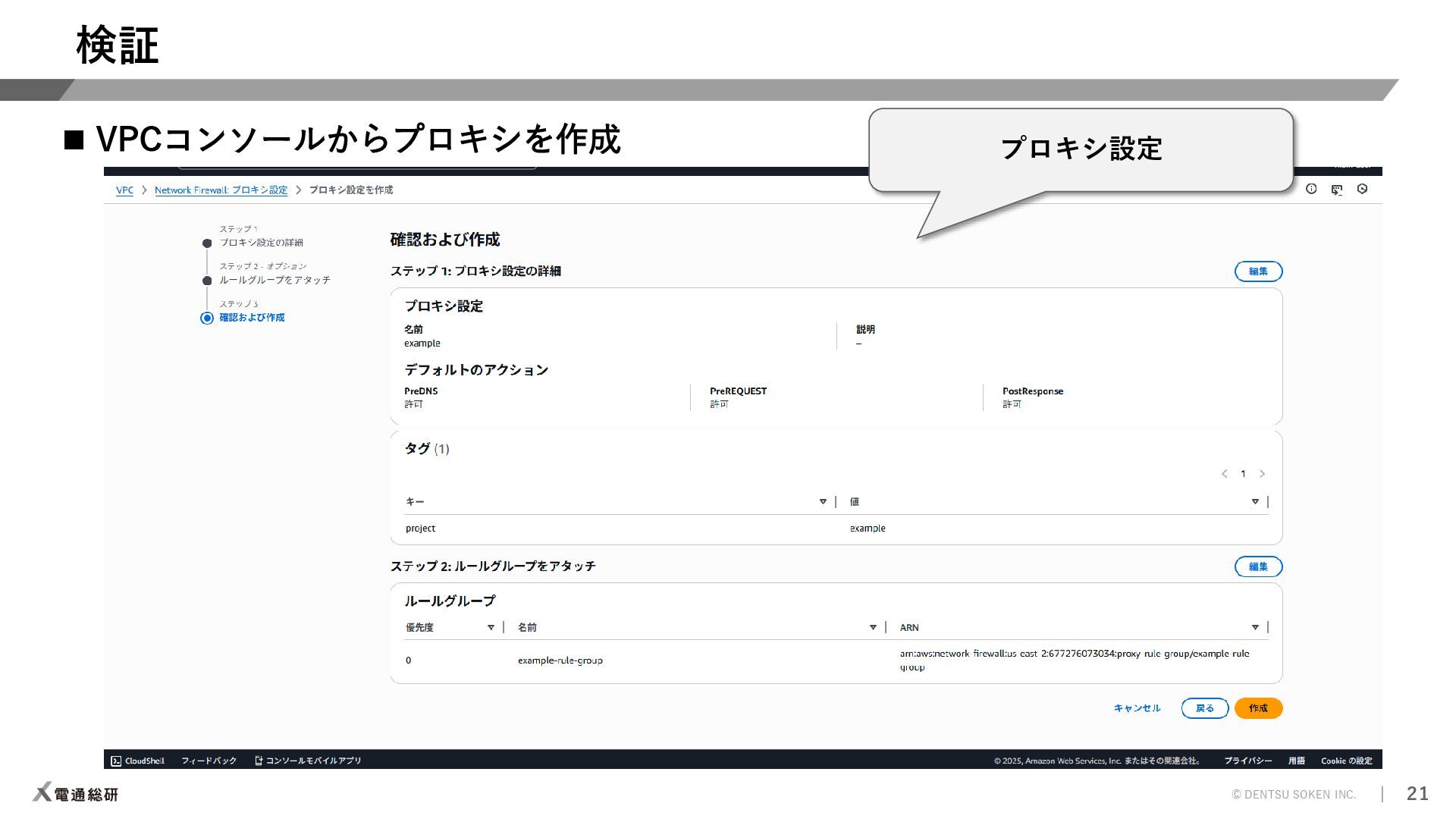Sort rule groups by 名前 arrow
The height and width of the screenshot is (819, 1456).
tap(873, 628)
